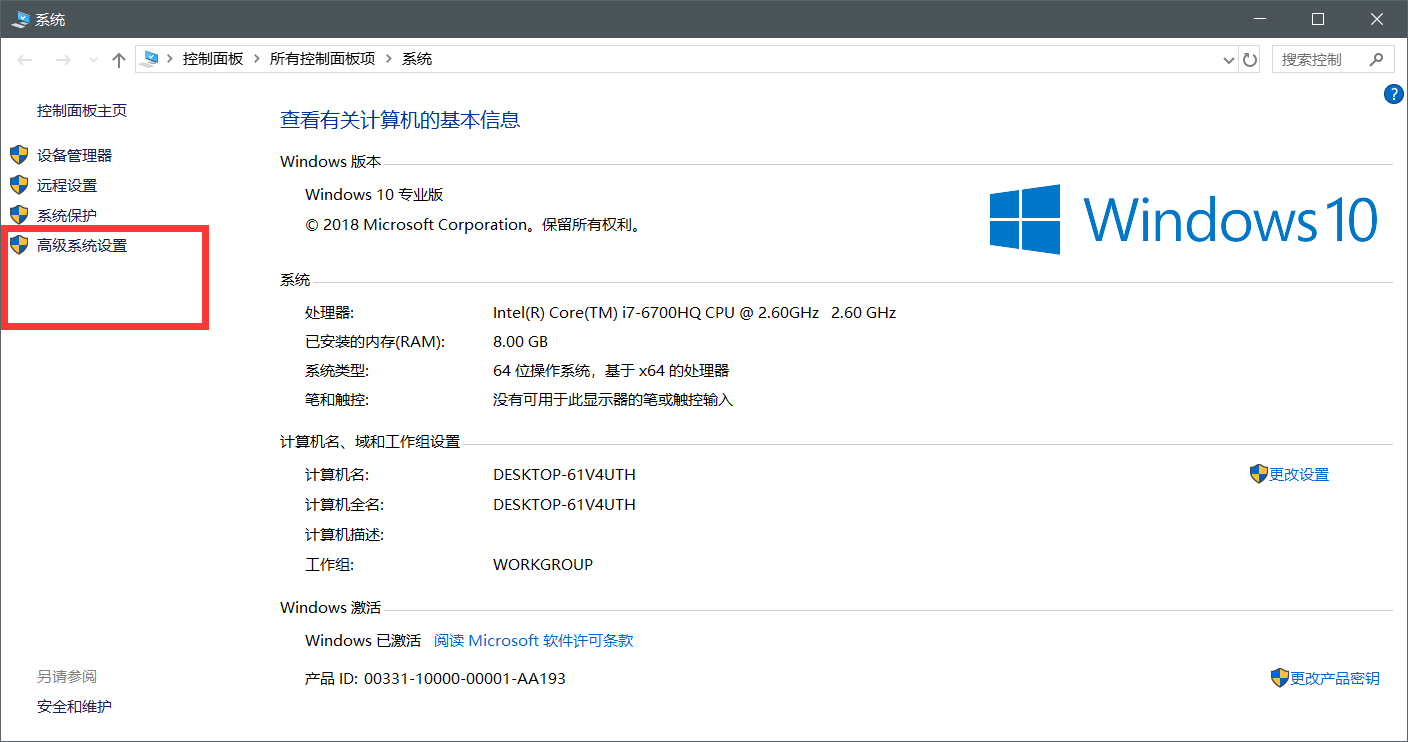Click the shield icon beside 系统保护
Viewport: 1408px width, 742px height.
pos(19,215)
